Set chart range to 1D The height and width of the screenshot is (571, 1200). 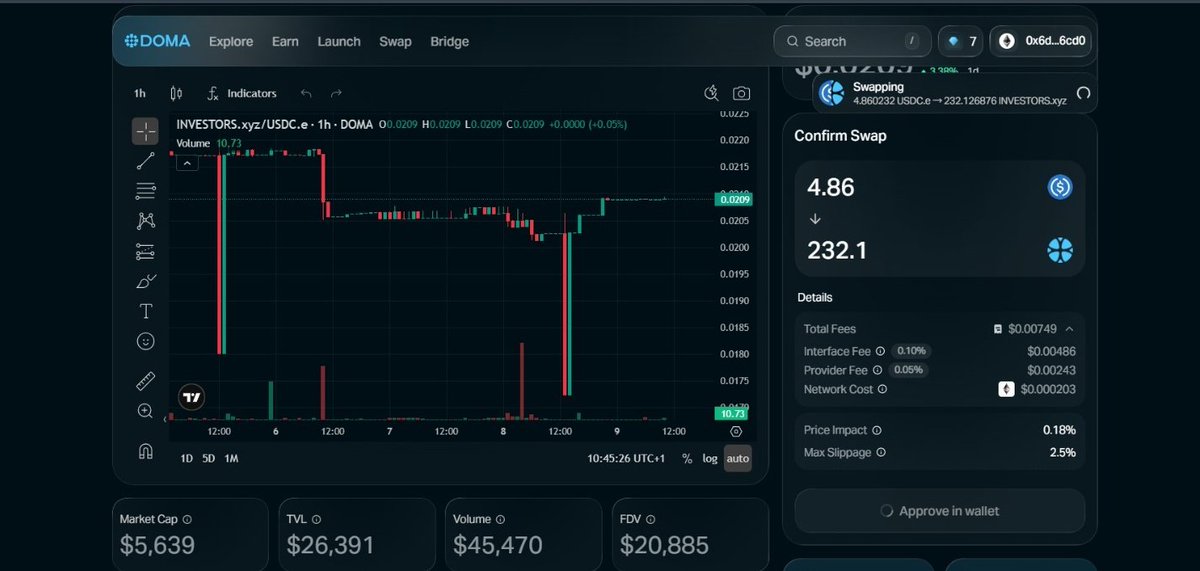(x=186, y=458)
